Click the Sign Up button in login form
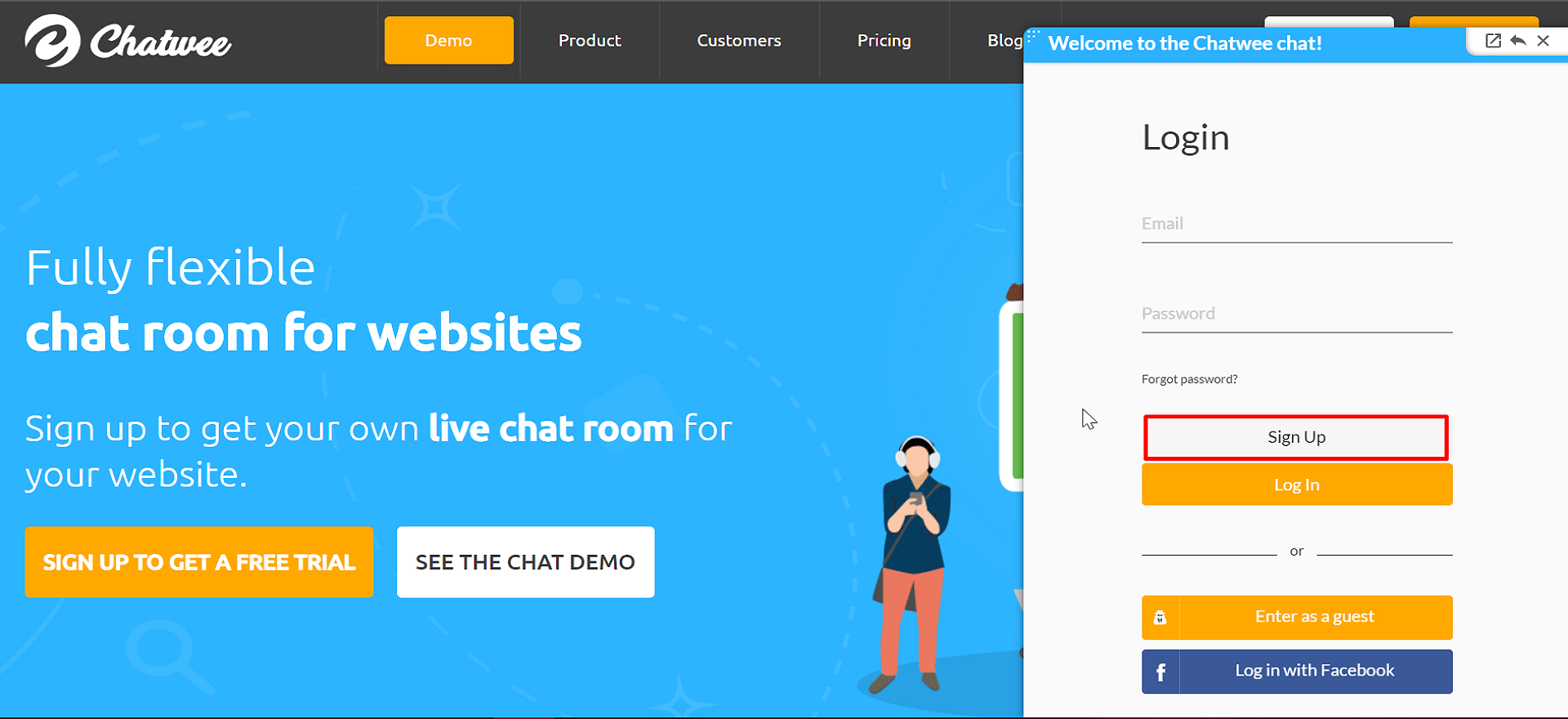1568x719 pixels. click(1296, 437)
